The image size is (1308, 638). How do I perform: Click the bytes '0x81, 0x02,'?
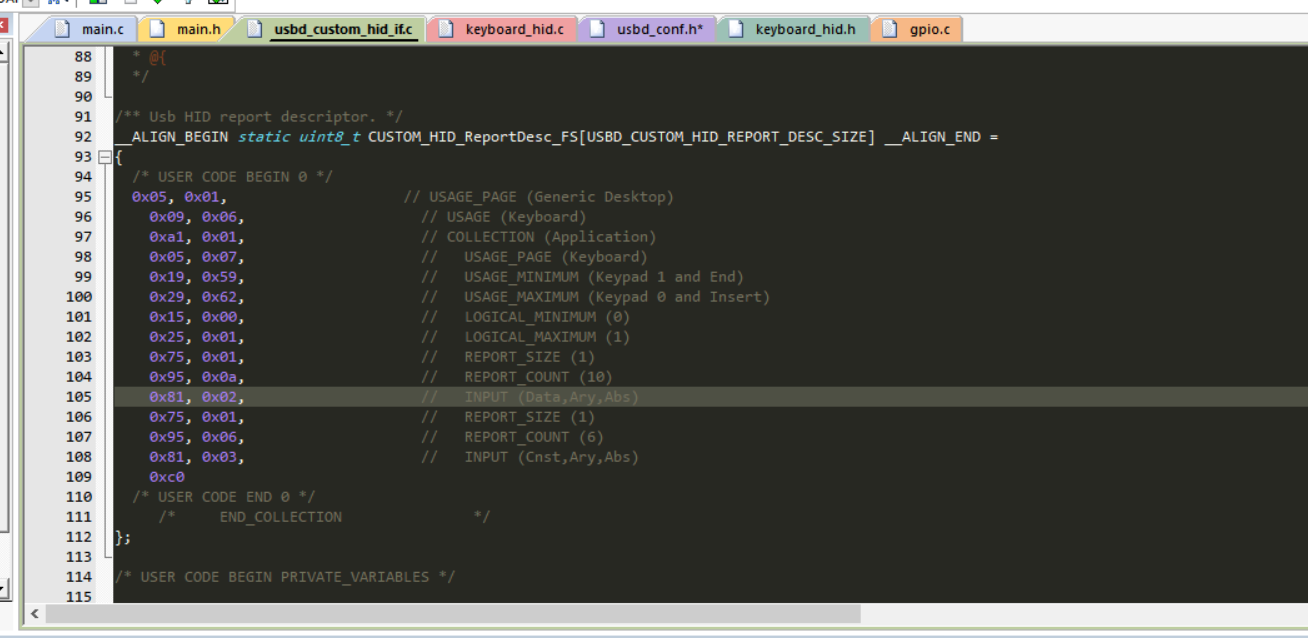(197, 397)
